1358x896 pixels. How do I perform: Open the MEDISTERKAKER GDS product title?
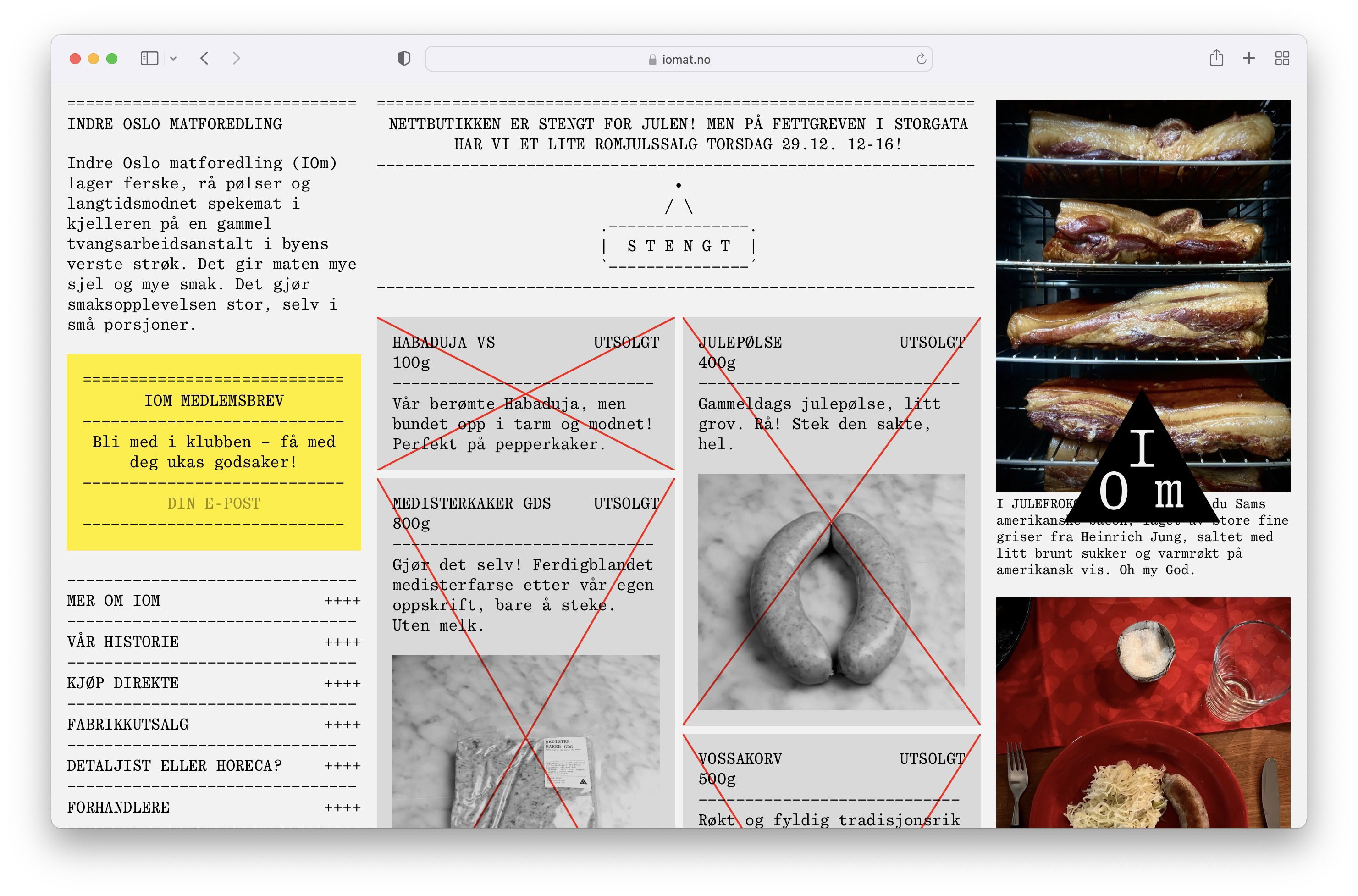(x=471, y=503)
